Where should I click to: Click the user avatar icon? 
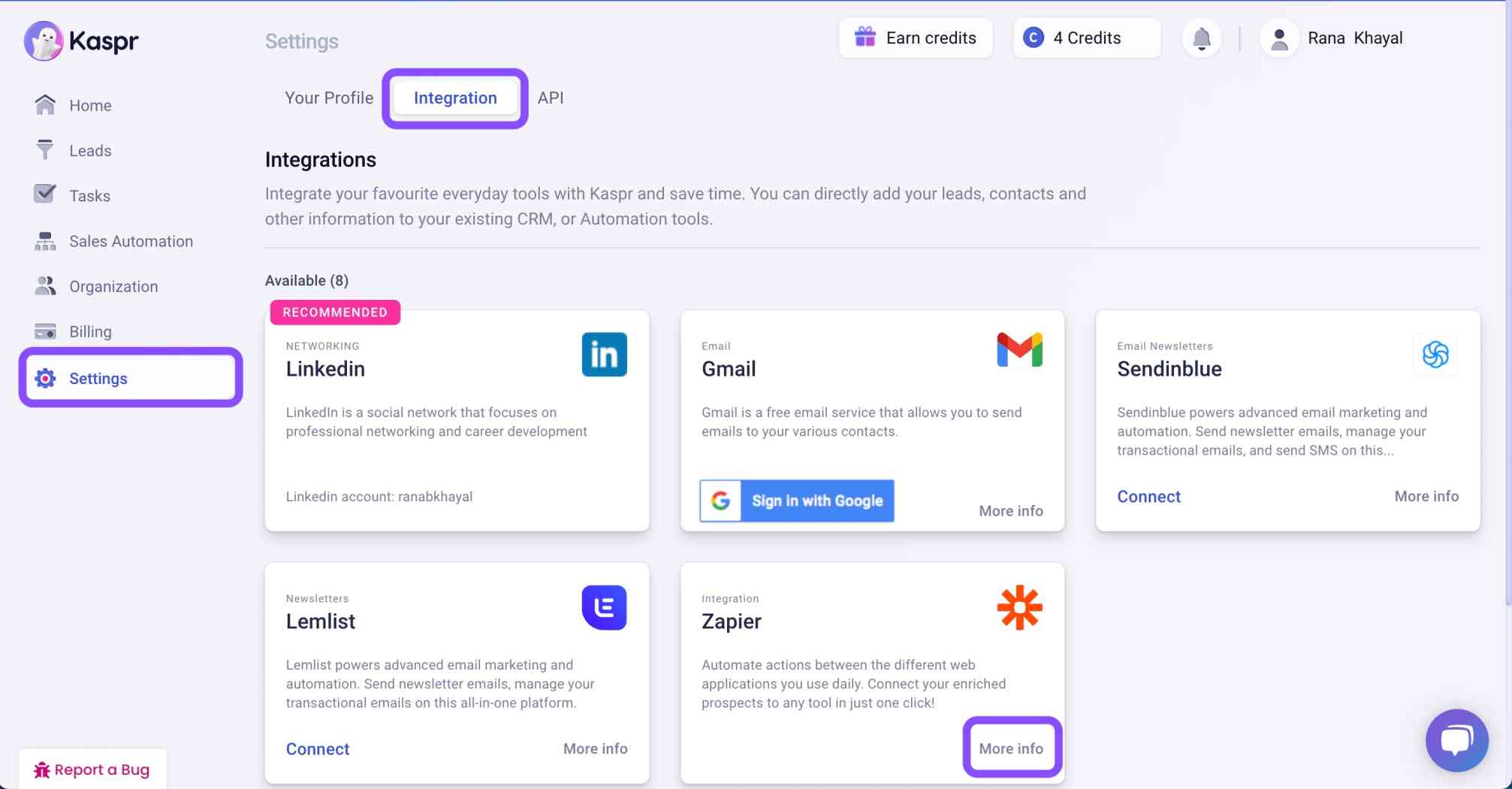[1279, 38]
